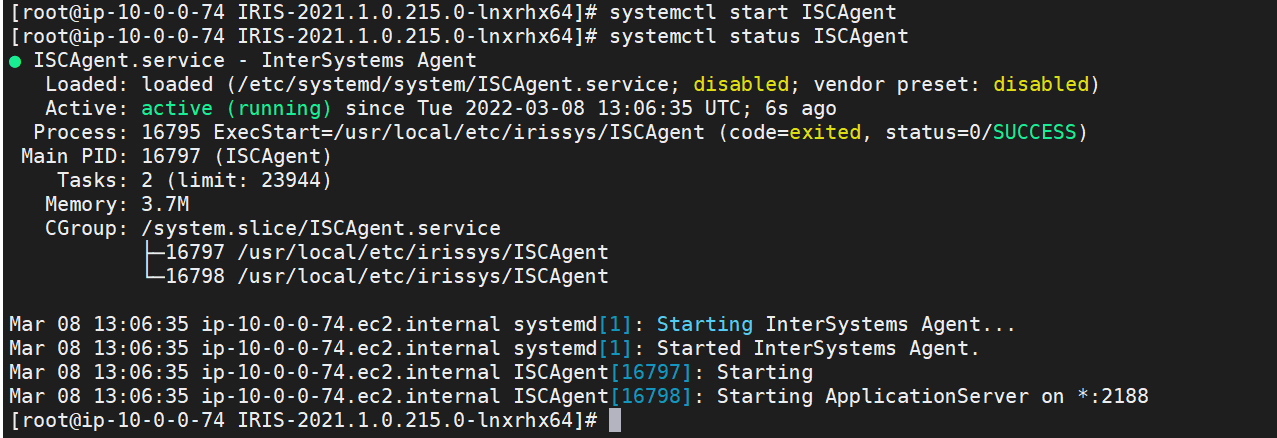Click the green 'active (running)' status text

coord(236,109)
